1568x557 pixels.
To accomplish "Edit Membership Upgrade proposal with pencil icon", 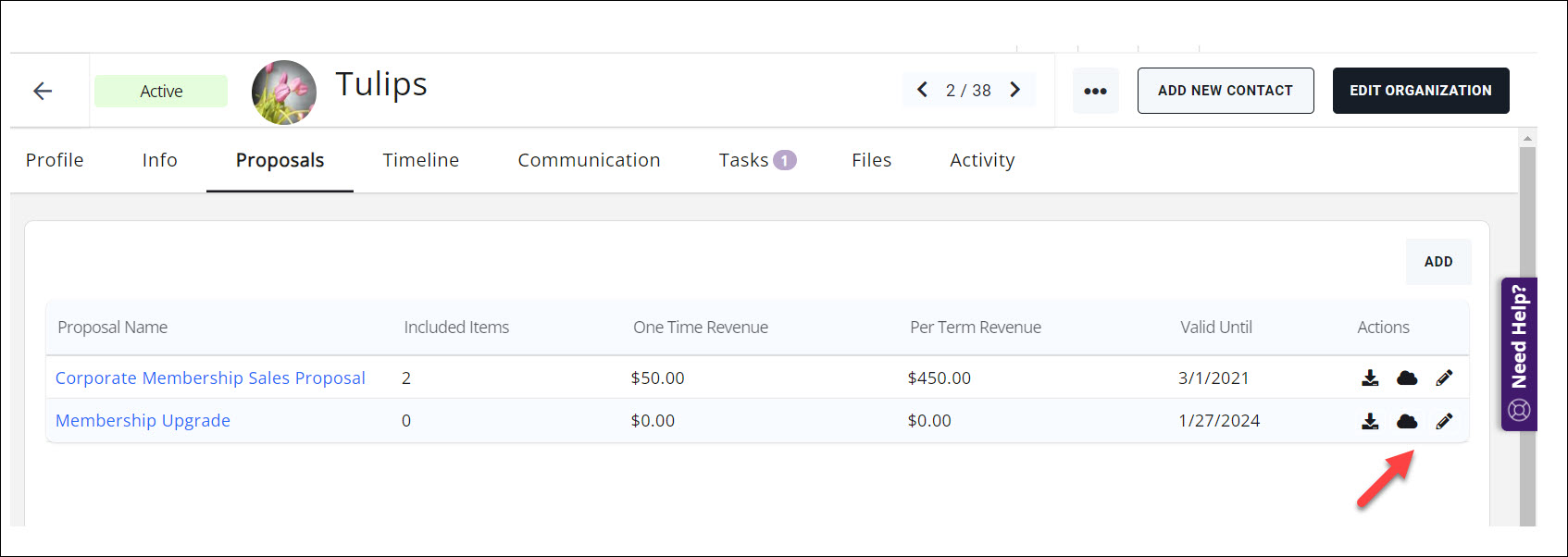I will tap(1444, 421).
